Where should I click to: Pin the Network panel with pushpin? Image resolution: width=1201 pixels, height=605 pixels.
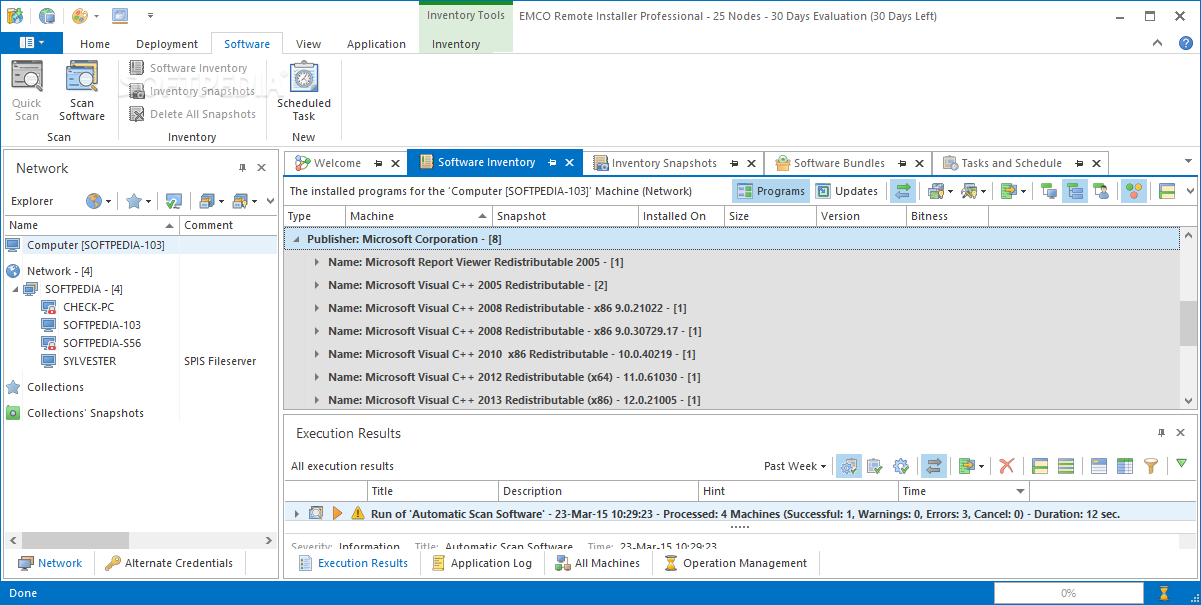point(242,168)
